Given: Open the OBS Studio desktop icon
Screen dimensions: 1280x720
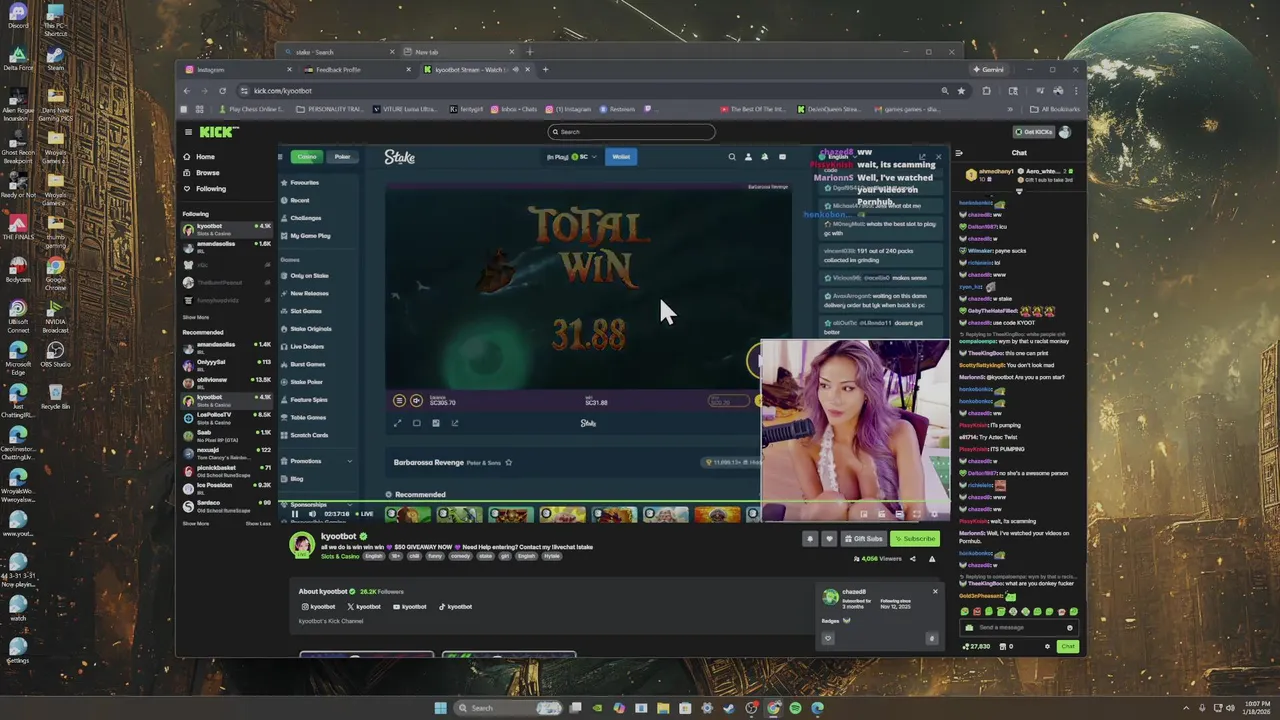Looking at the screenshot, I should coord(55,355).
